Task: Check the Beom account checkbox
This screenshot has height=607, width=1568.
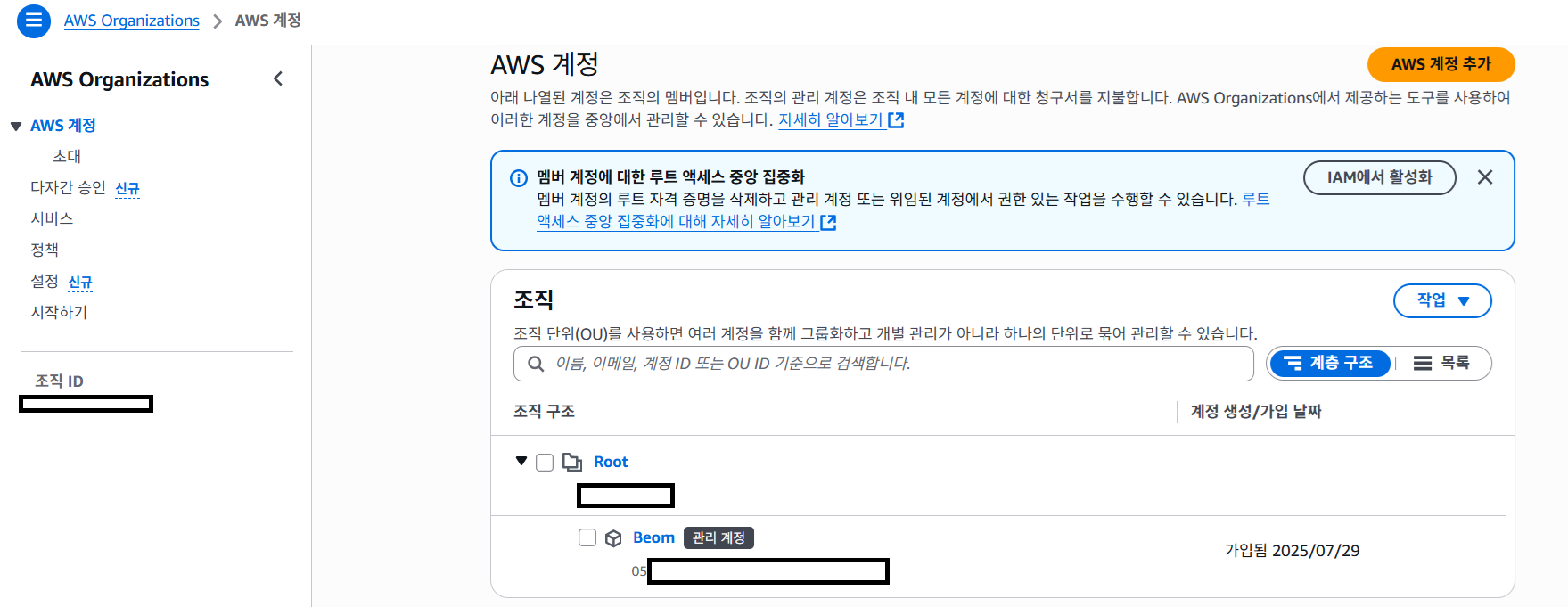Action: point(587,537)
